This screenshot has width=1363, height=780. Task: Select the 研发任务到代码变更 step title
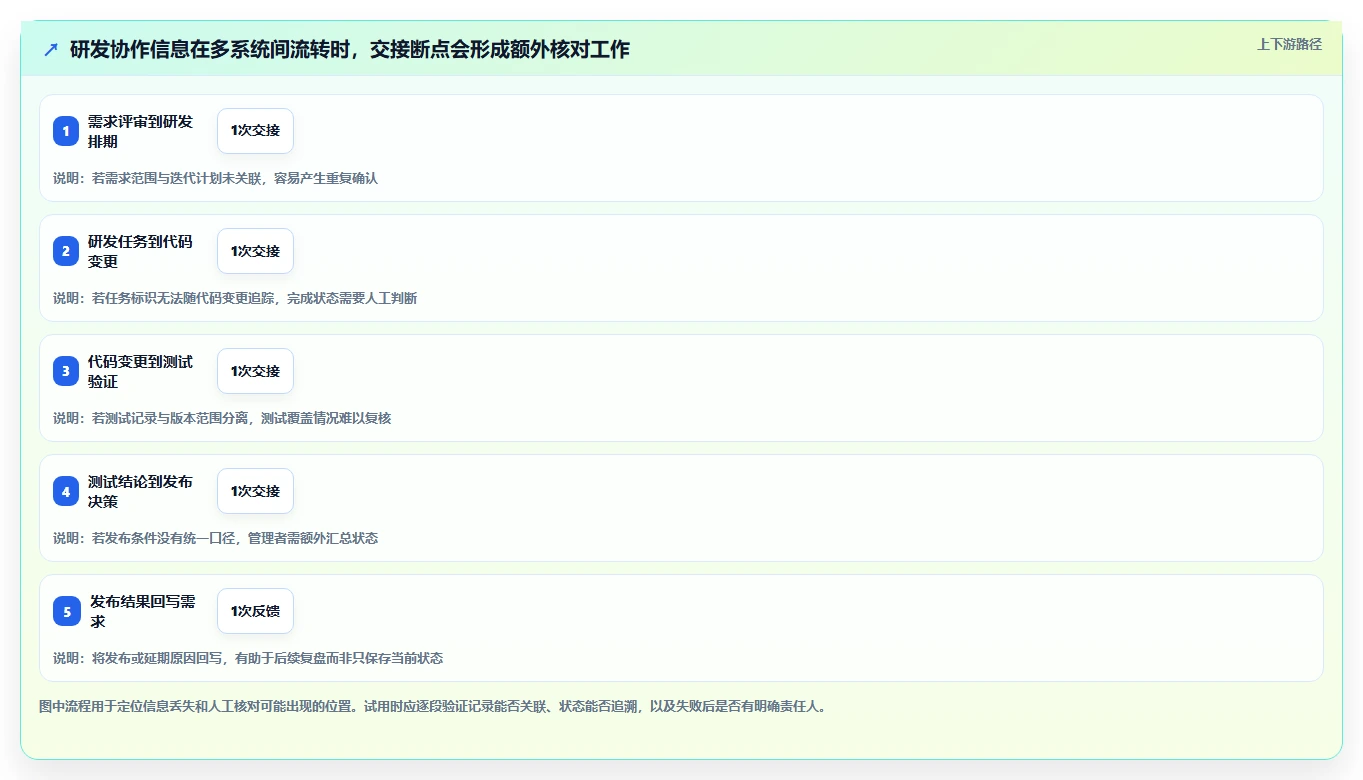pyautogui.click(x=141, y=251)
